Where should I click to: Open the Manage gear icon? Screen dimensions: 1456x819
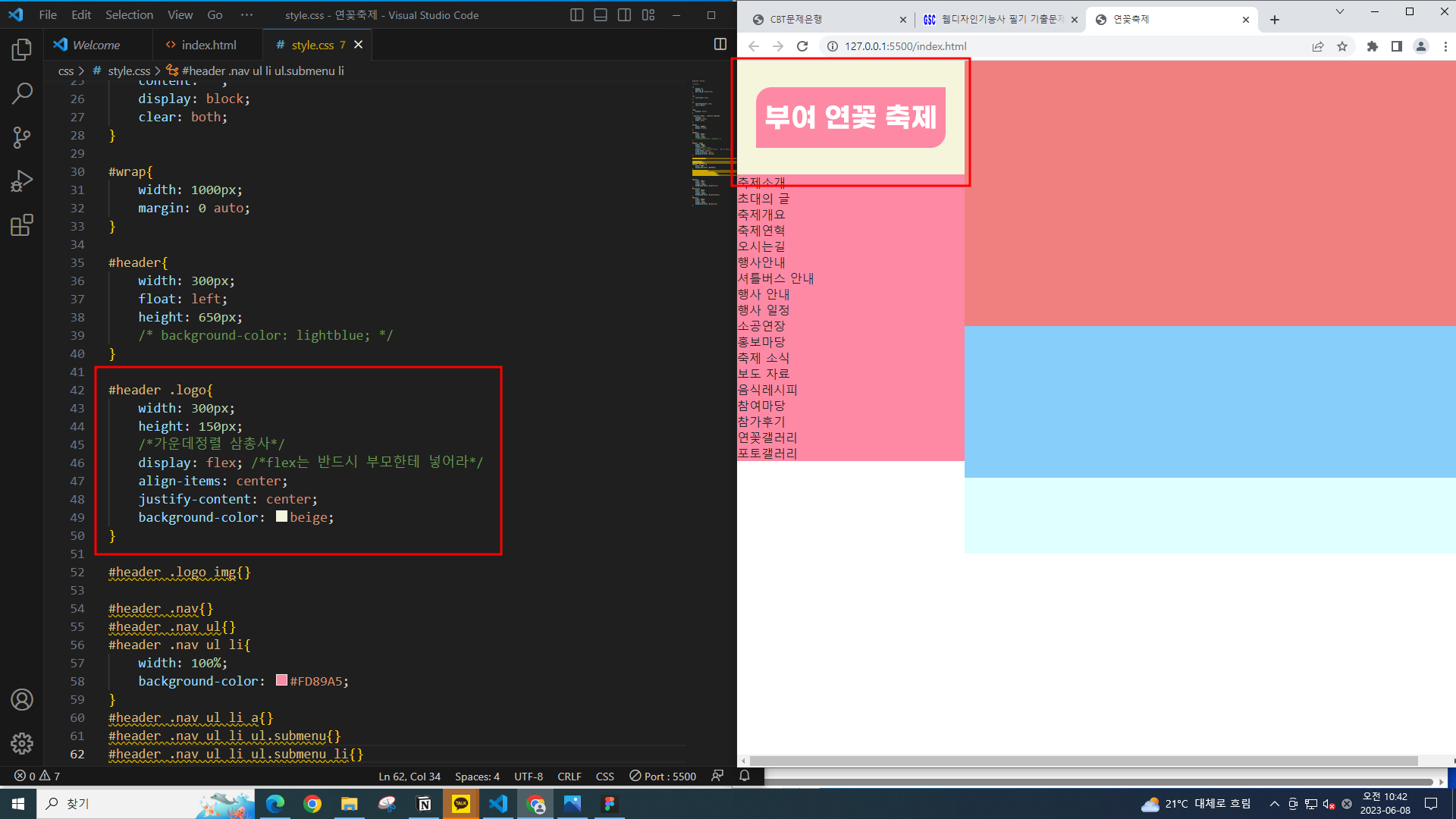(22, 743)
